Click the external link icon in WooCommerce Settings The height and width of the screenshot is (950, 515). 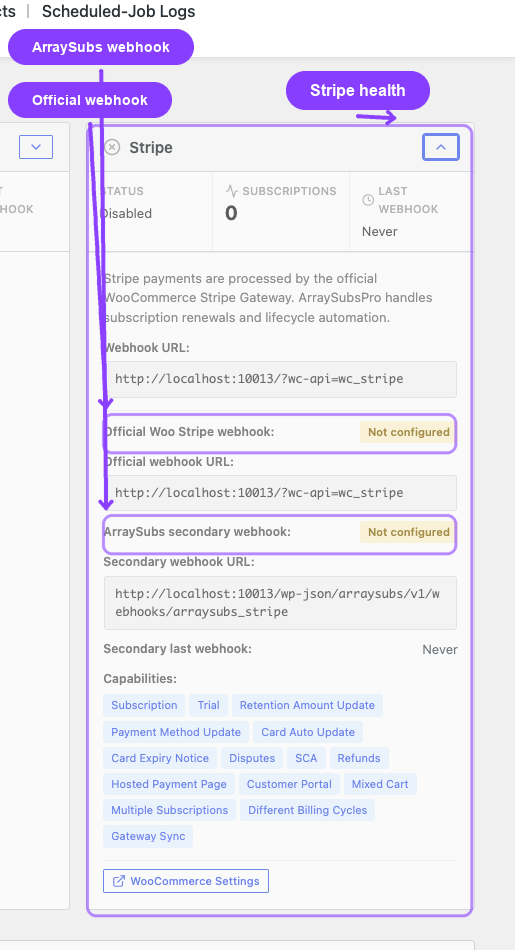(x=119, y=881)
